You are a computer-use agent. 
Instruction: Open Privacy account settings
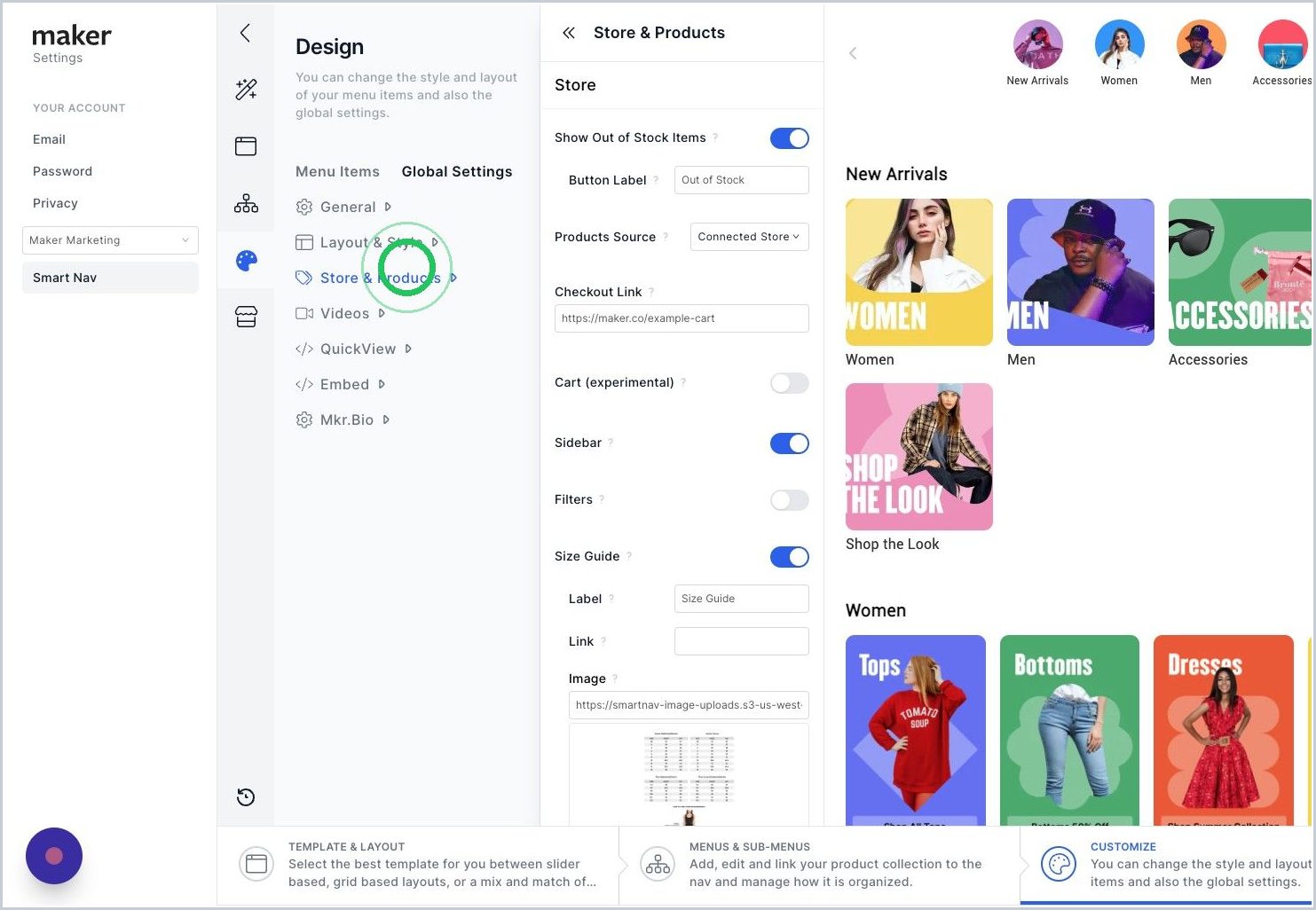click(x=55, y=203)
